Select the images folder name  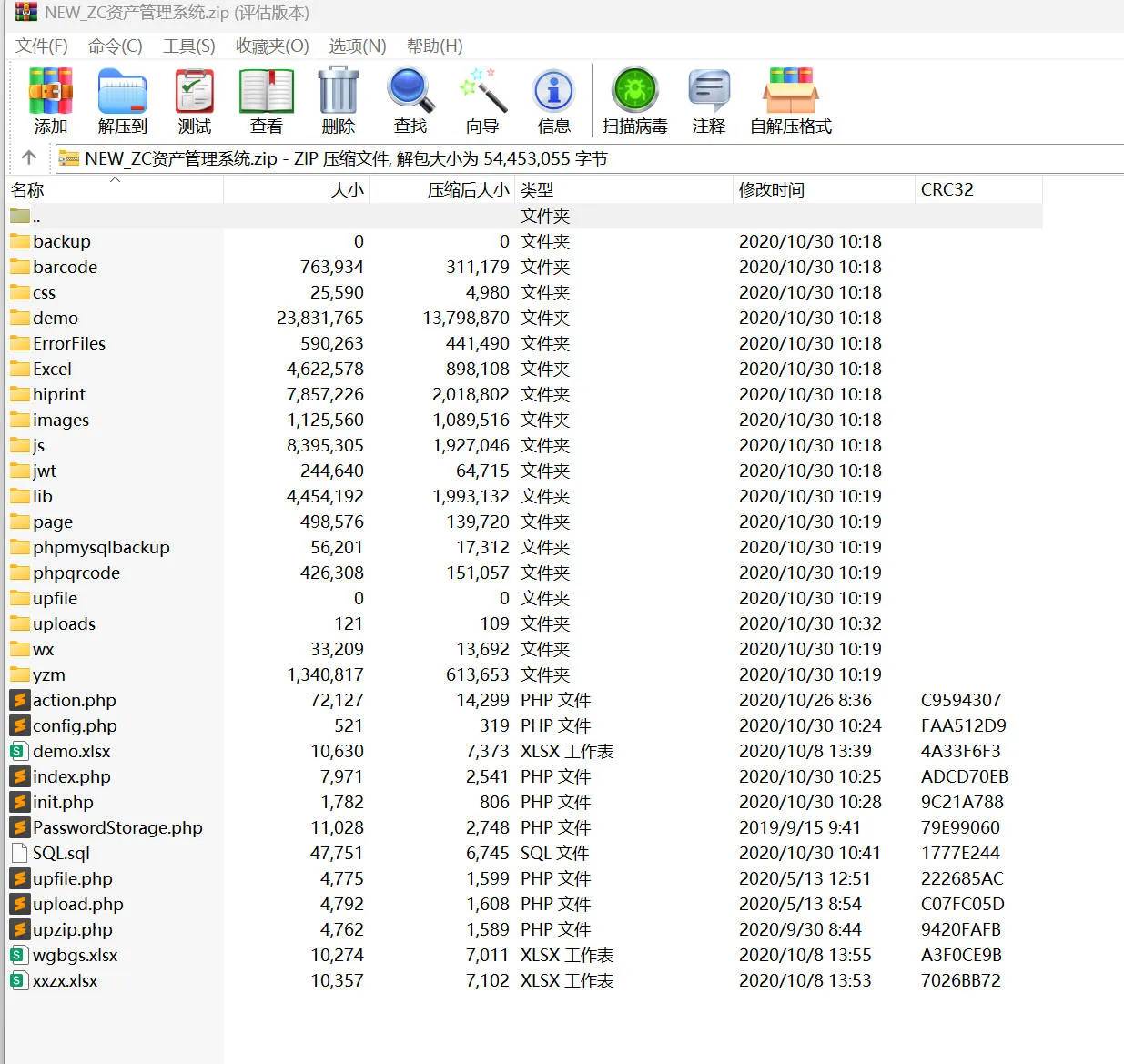point(61,420)
